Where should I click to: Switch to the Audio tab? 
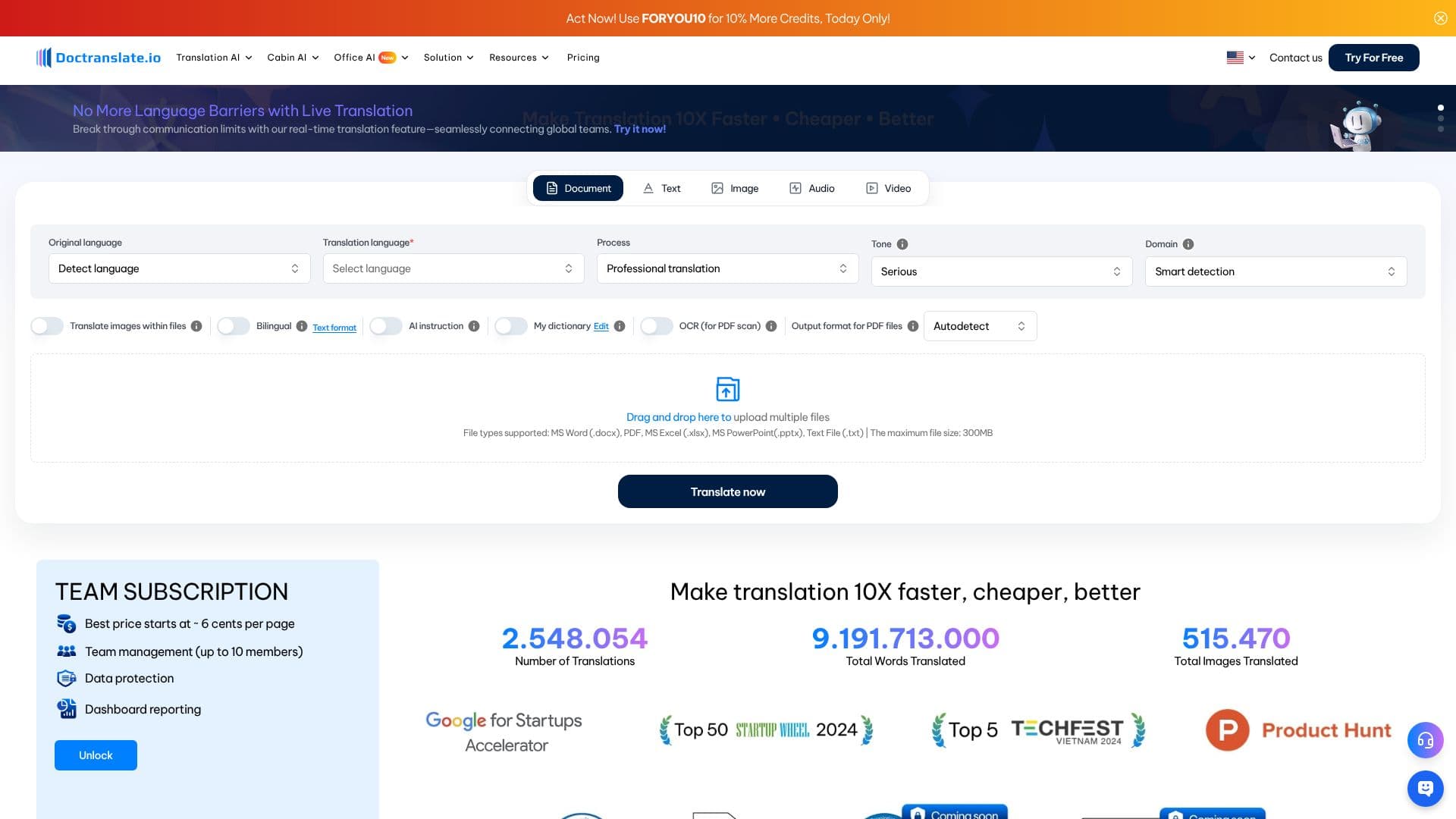tap(812, 188)
